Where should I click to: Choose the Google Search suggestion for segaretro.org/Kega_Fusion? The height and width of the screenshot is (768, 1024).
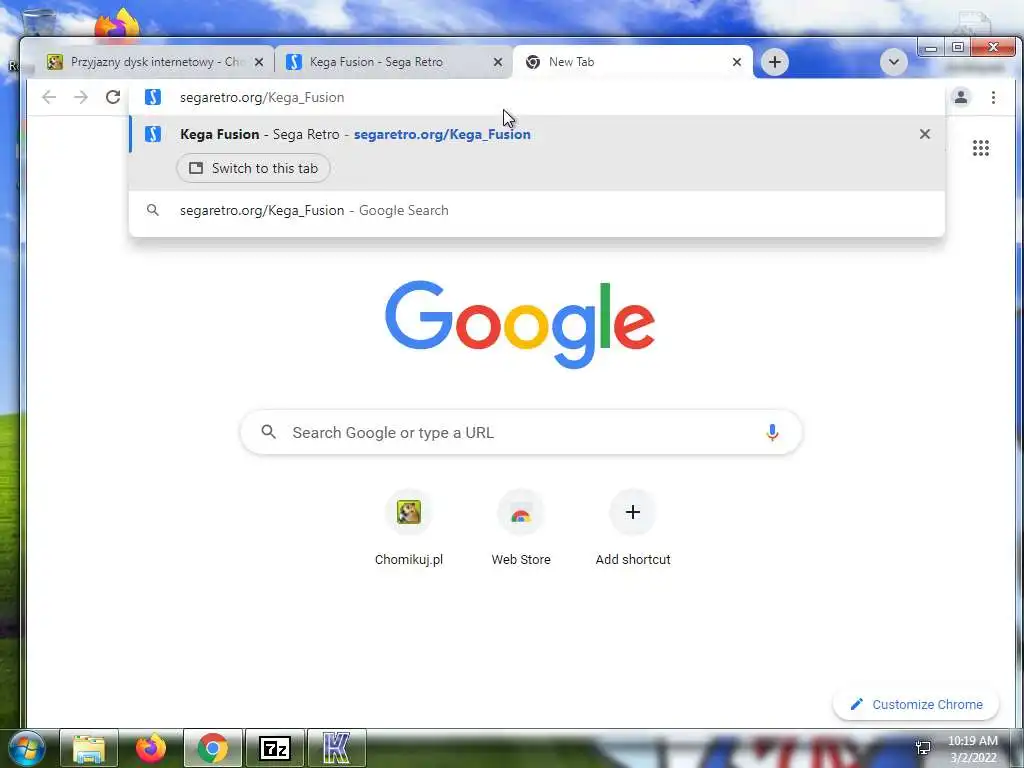537,210
